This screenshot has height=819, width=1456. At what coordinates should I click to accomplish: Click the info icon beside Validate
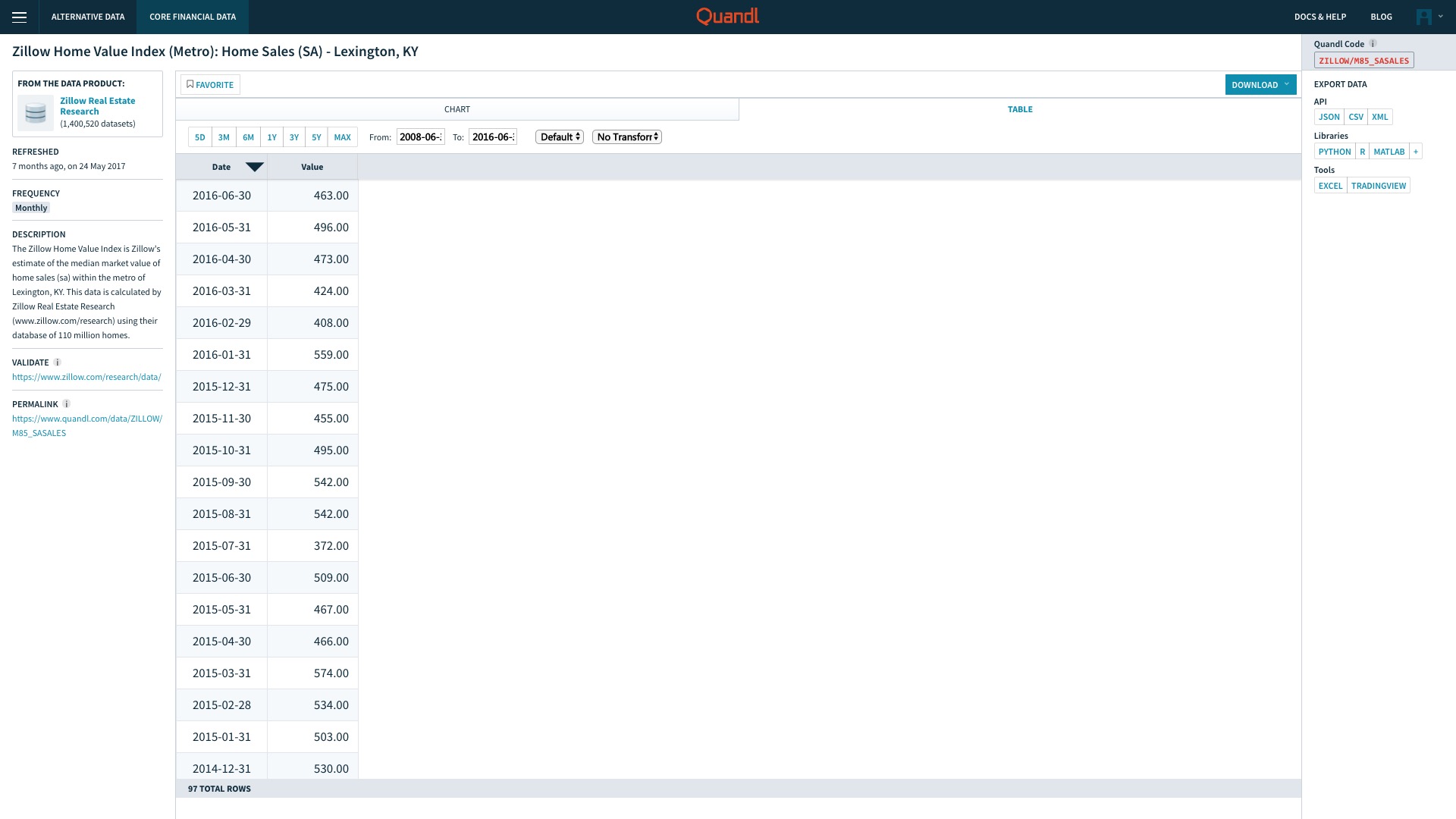(57, 362)
